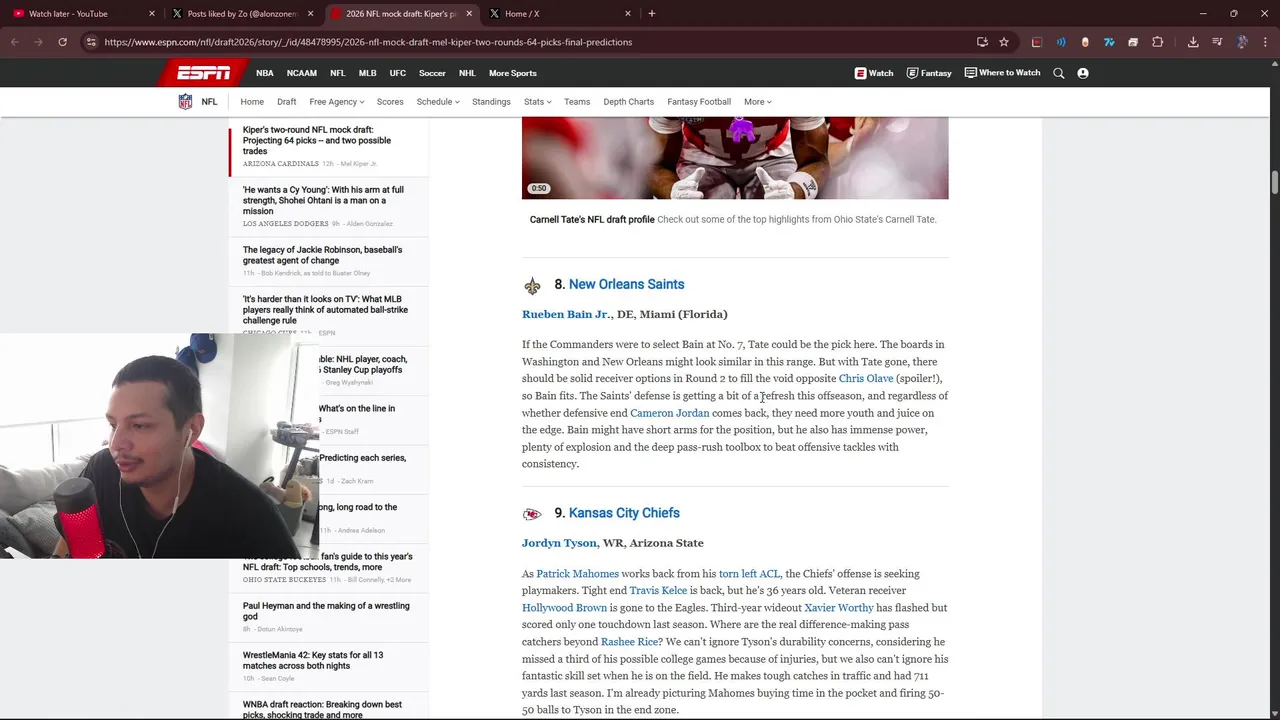Screen dimensions: 1280x720
Task: Expand the Stats dropdown
Action: (537, 102)
